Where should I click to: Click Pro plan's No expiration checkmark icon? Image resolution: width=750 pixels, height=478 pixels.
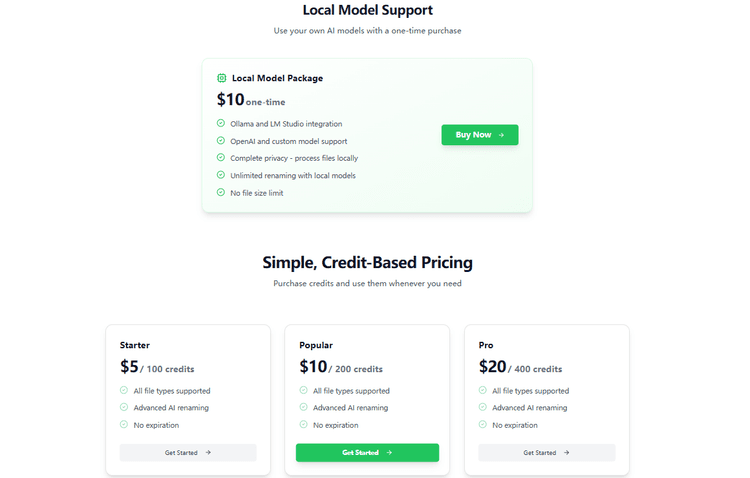pos(483,425)
